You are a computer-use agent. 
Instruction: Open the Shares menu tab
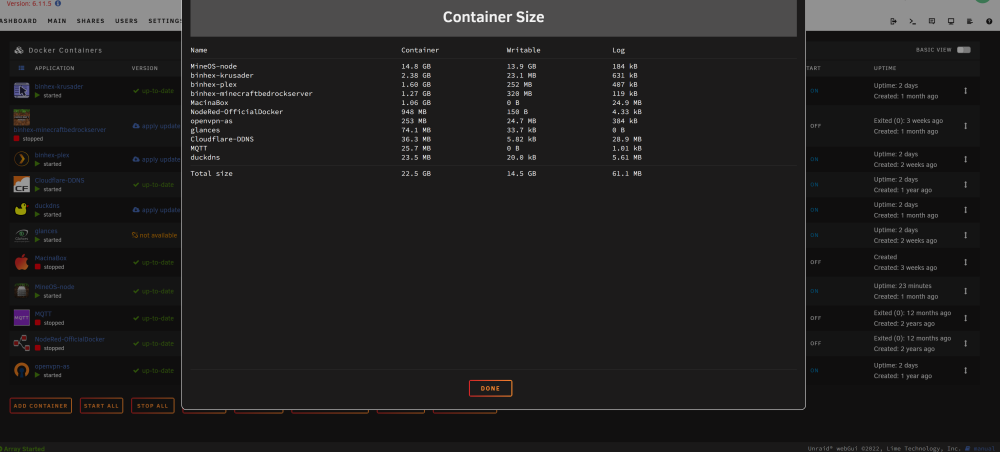pos(91,21)
